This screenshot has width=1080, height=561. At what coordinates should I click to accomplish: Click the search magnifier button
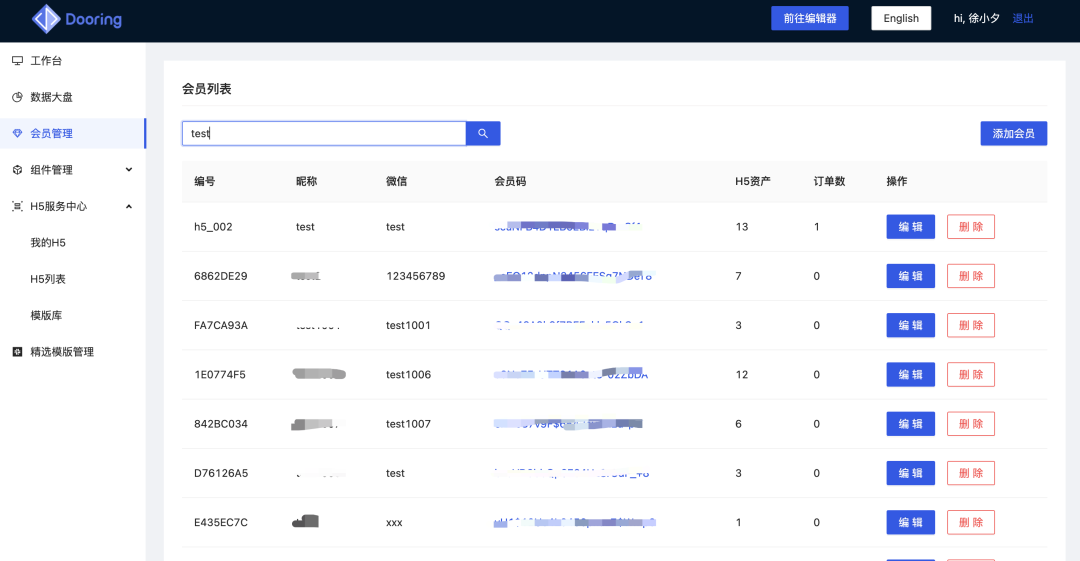coord(483,133)
